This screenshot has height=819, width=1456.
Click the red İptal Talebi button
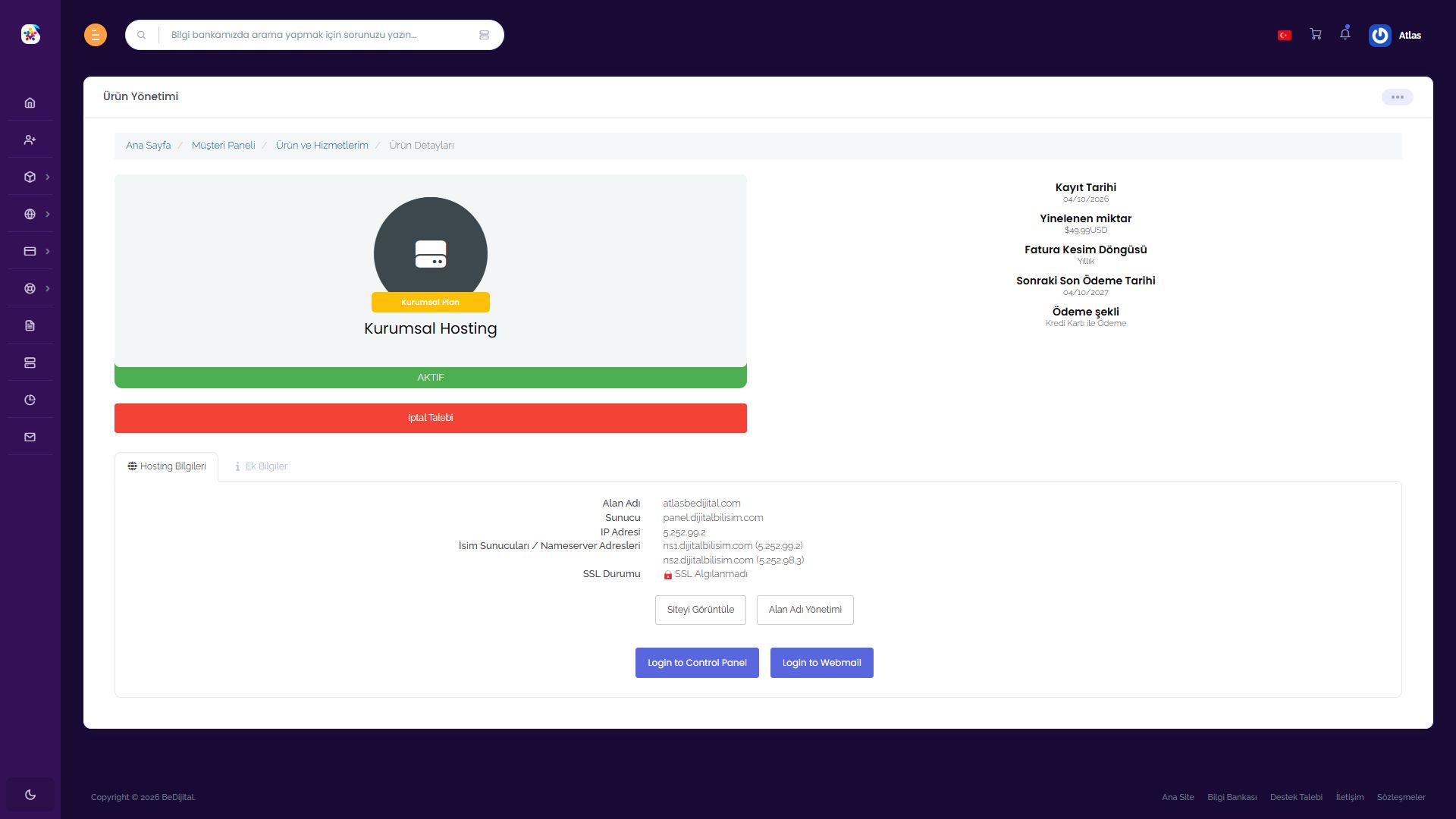pyautogui.click(x=431, y=418)
